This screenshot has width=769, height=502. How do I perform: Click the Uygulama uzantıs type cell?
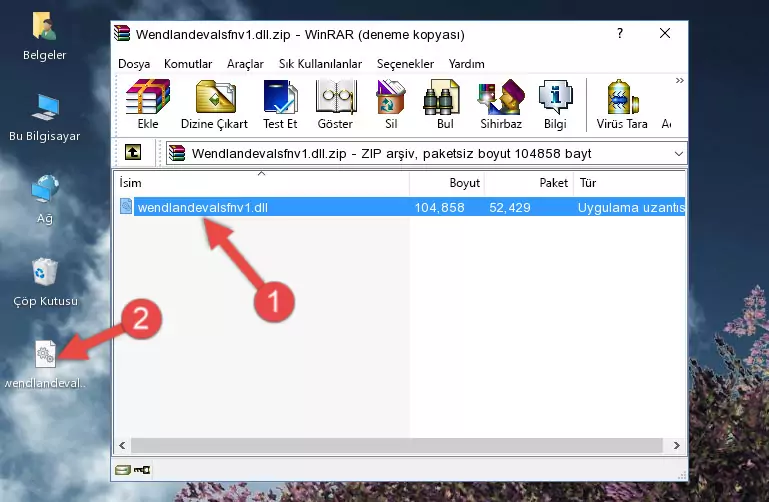coord(631,207)
